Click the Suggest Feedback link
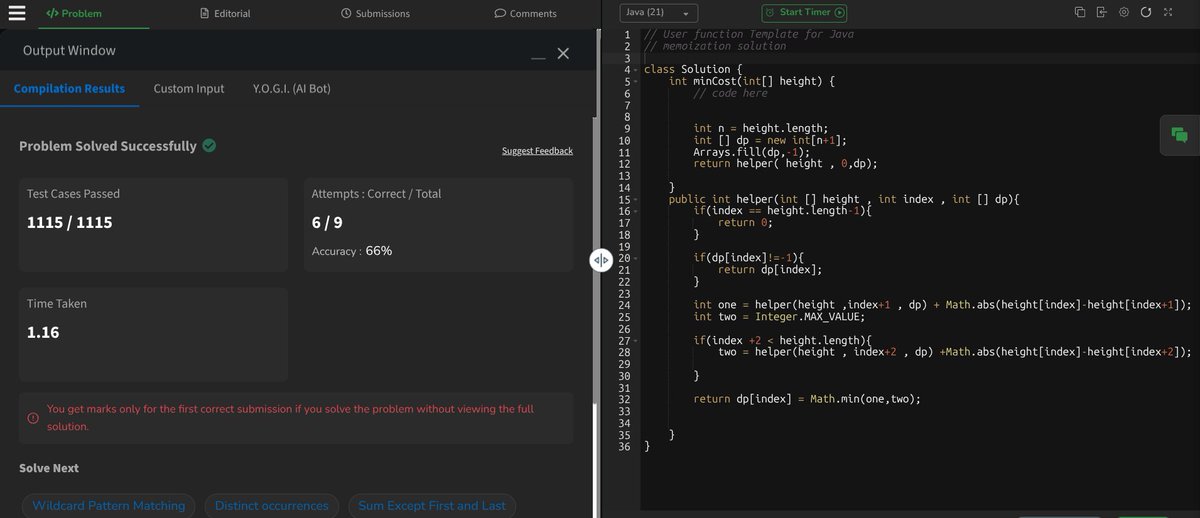This screenshot has height=518, width=1200. [537, 151]
